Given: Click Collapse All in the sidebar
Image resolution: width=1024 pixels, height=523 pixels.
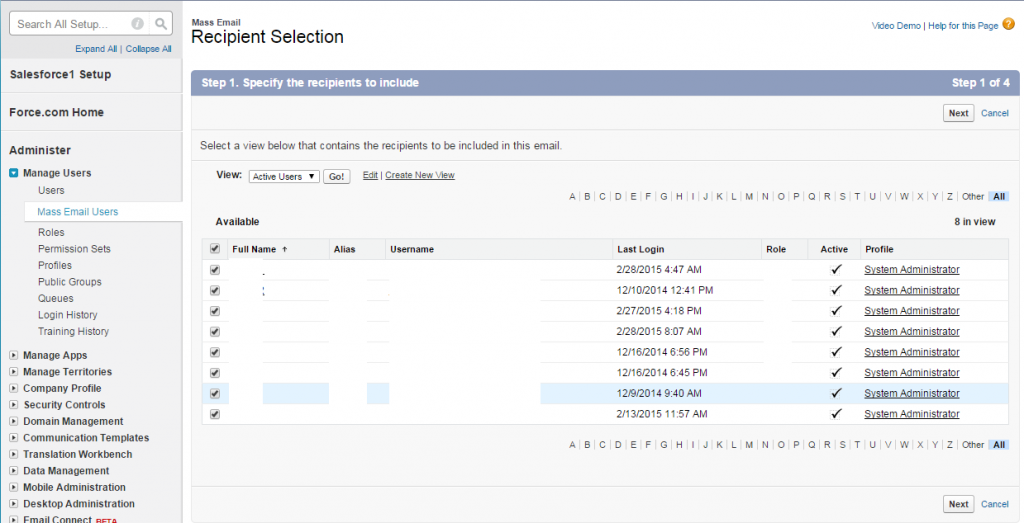Looking at the screenshot, I should (x=148, y=49).
